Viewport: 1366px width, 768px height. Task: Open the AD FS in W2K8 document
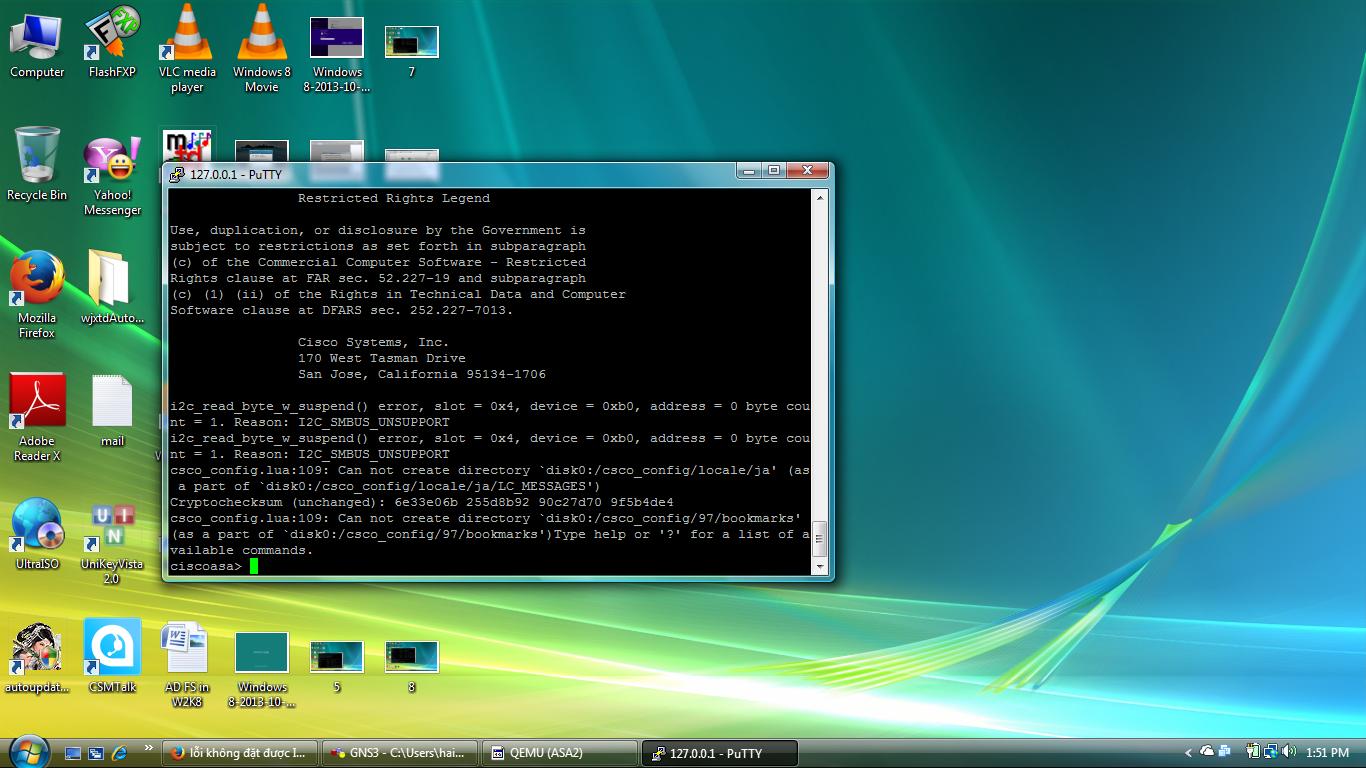(187, 652)
